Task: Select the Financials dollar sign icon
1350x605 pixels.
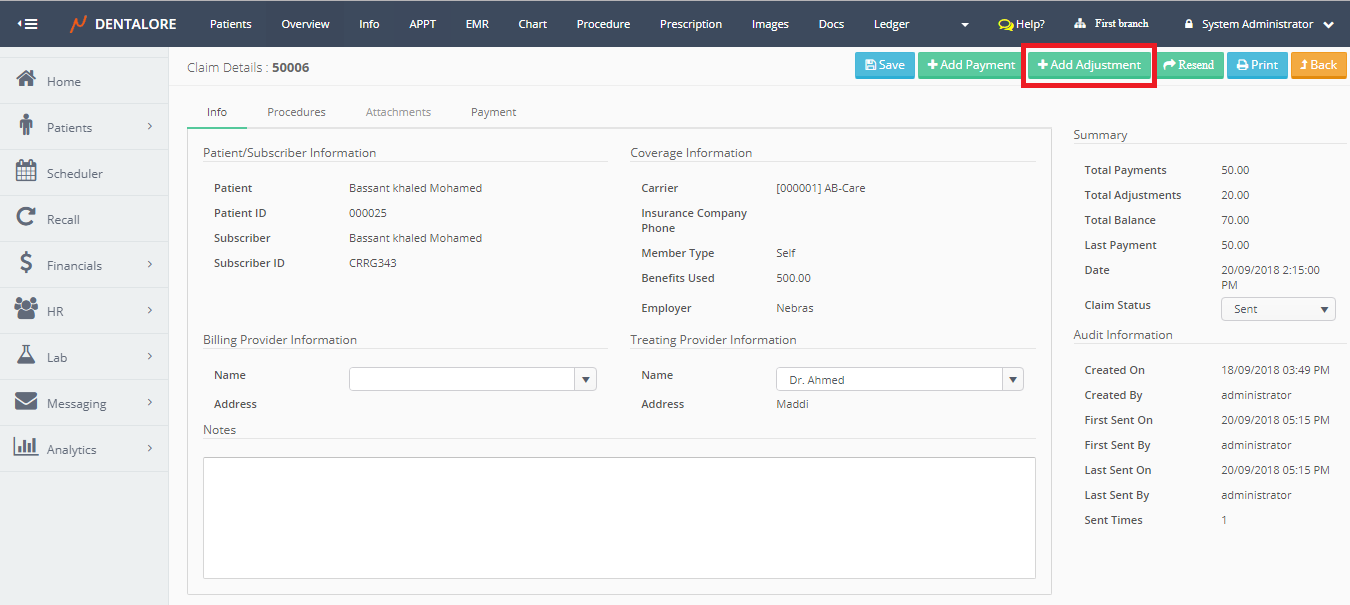Action: point(27,264)
